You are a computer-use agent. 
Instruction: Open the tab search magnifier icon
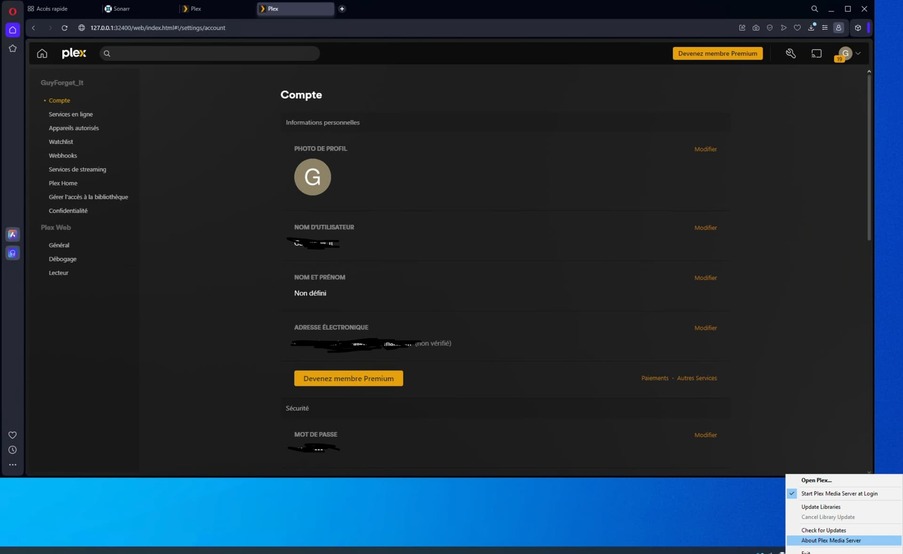[x=814, y=9]
